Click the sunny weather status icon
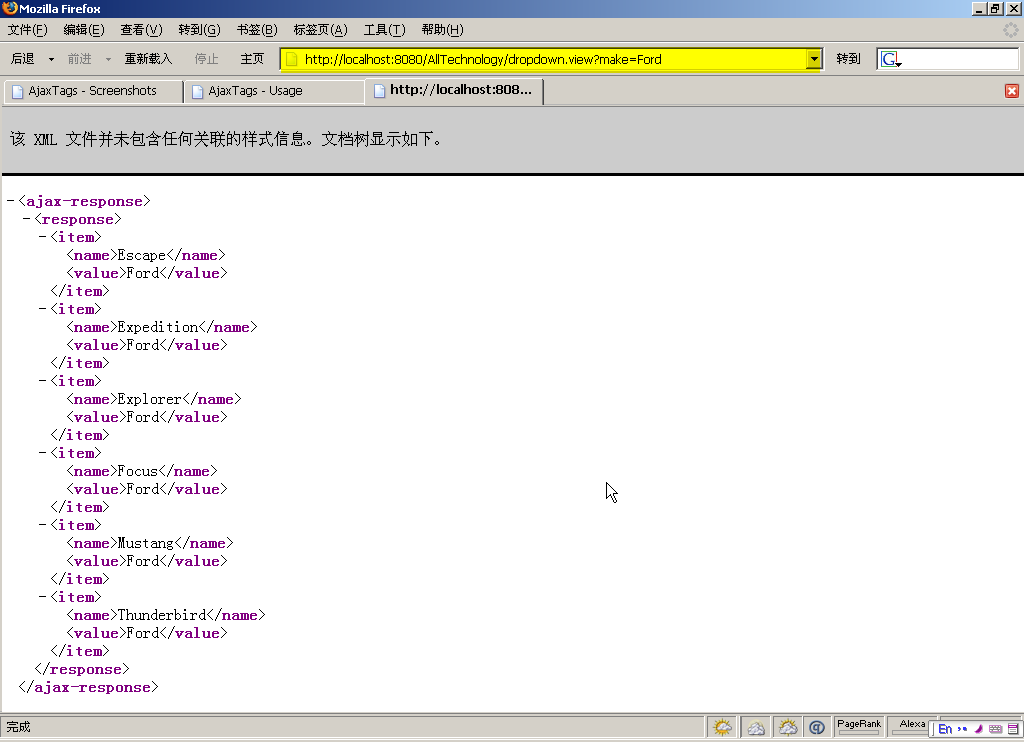 (x=722, y=727)
